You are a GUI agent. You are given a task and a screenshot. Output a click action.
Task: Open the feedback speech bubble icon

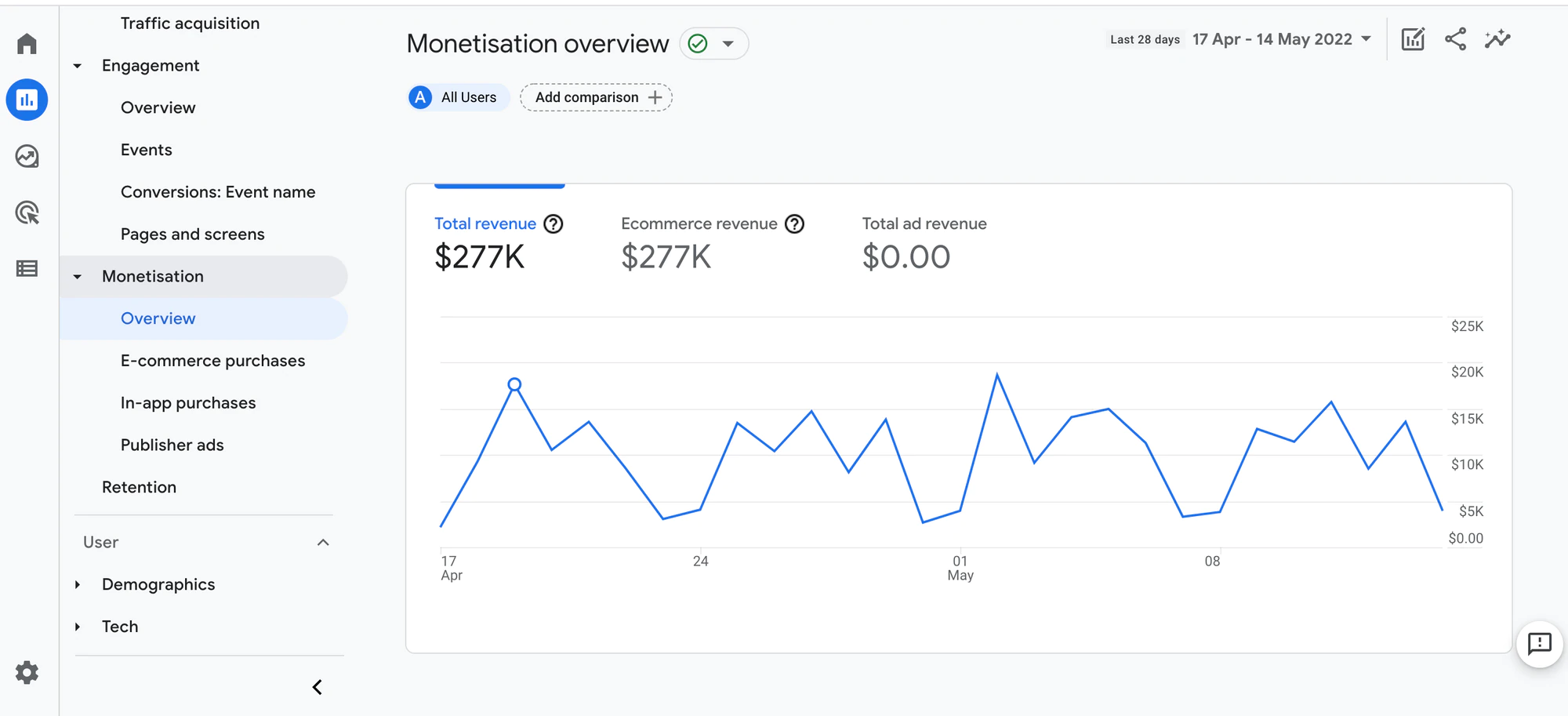pyautogui.click(x=1540, y=645)
